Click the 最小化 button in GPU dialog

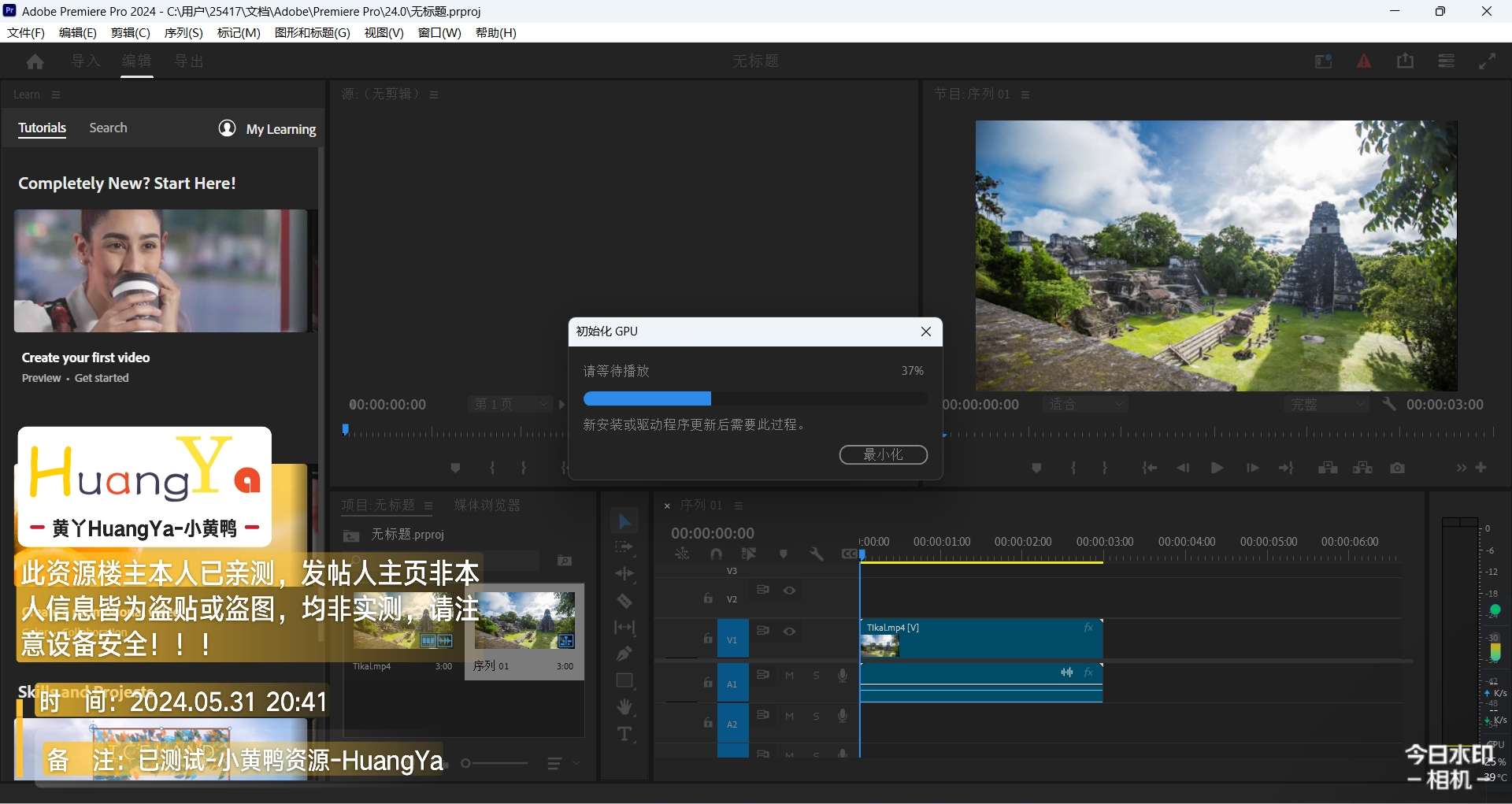point(883,455)
